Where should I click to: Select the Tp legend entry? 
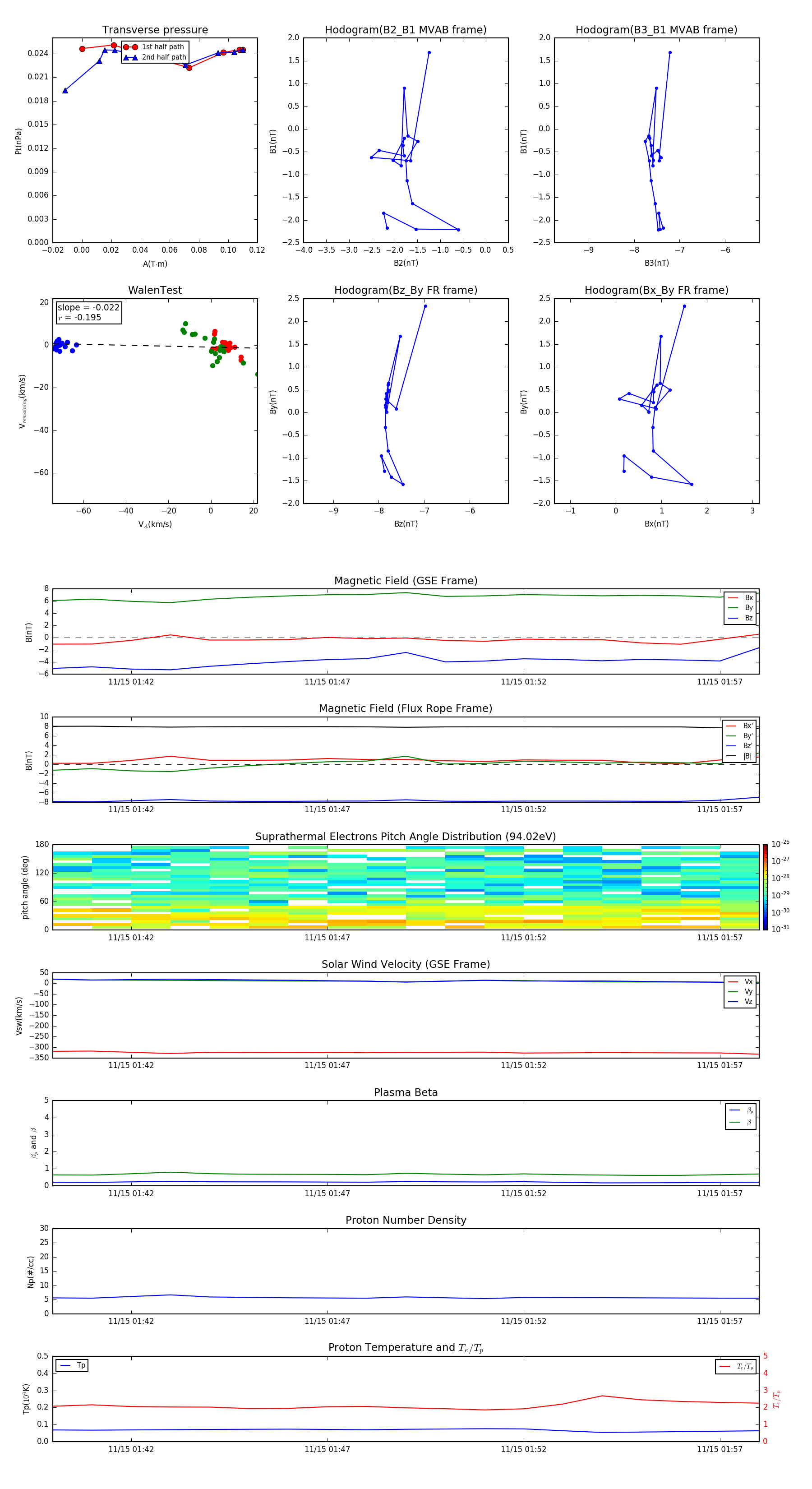pos(72,1365)
